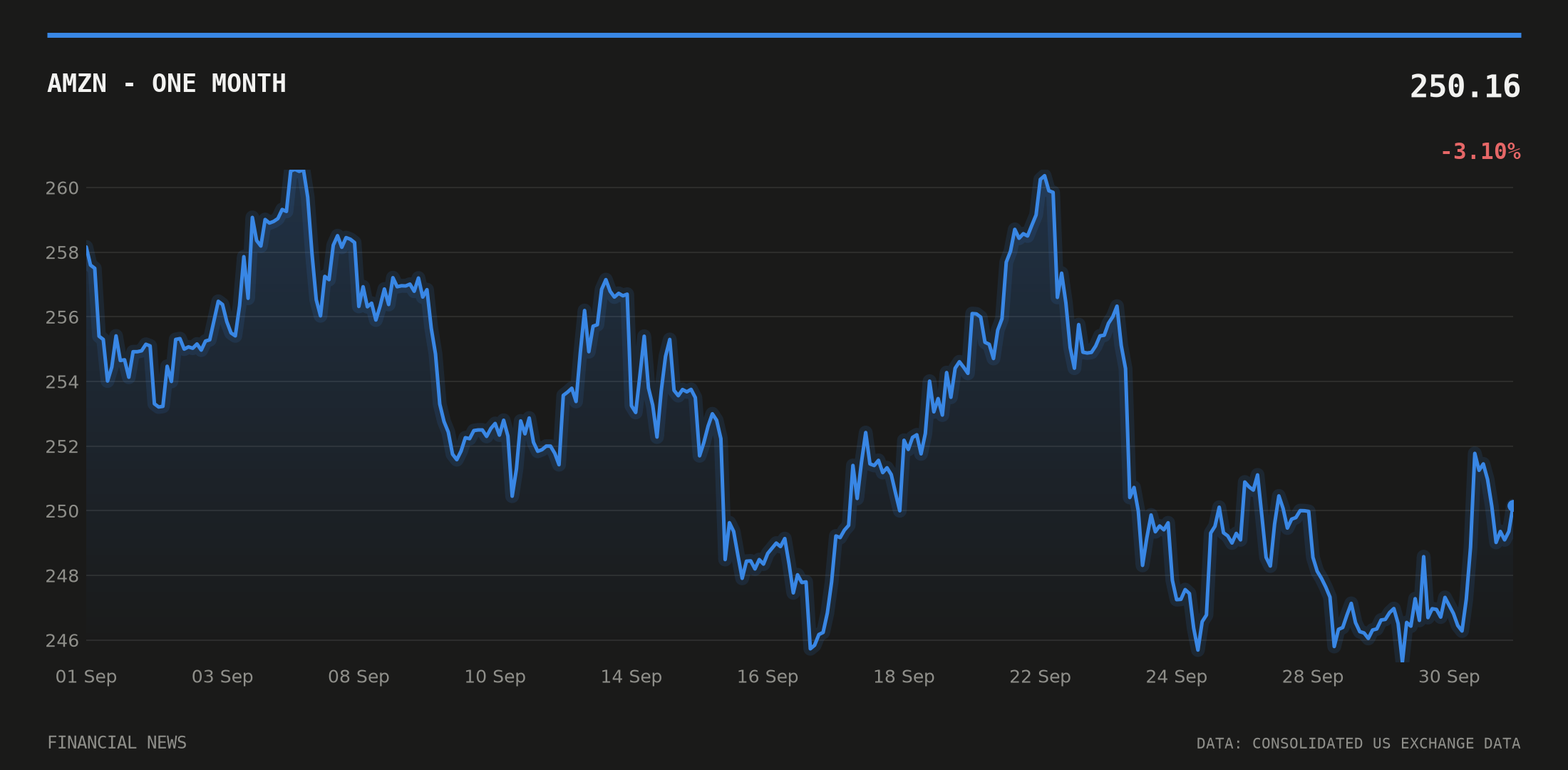Select the 30 Sep date label
This screenshot has width=1568, height=770.
1449,677
